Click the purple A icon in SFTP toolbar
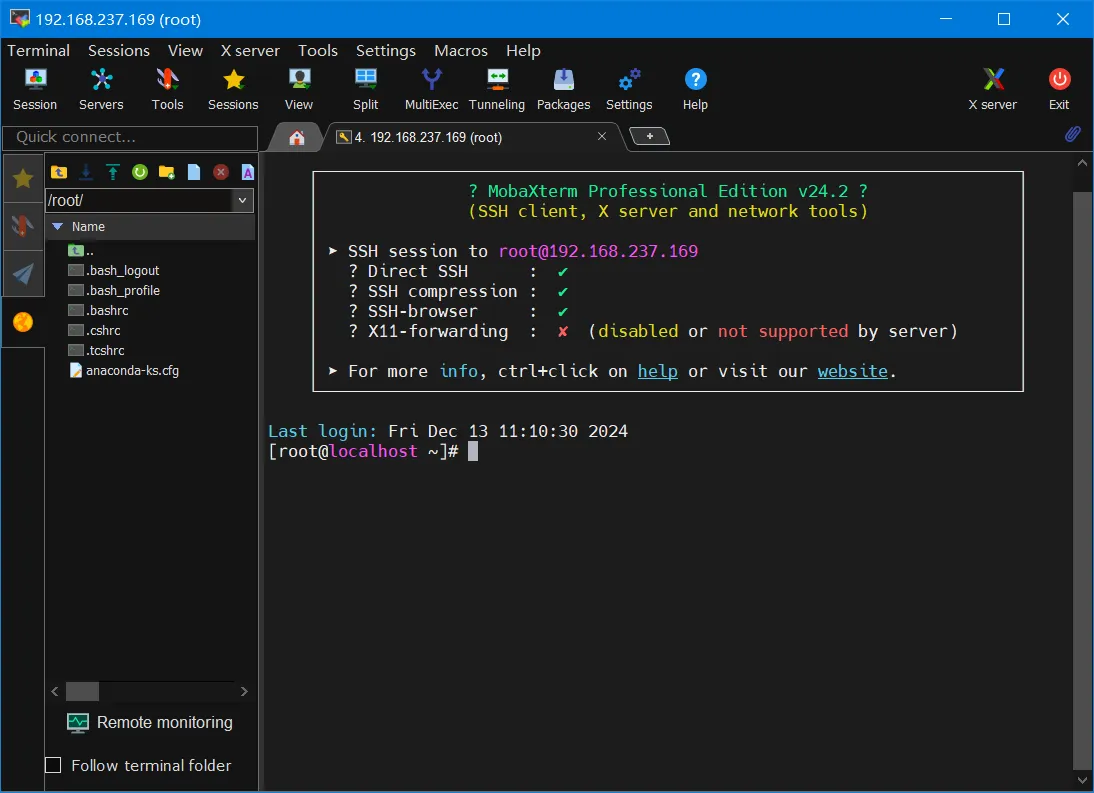1094x793 pixels. 247,172
